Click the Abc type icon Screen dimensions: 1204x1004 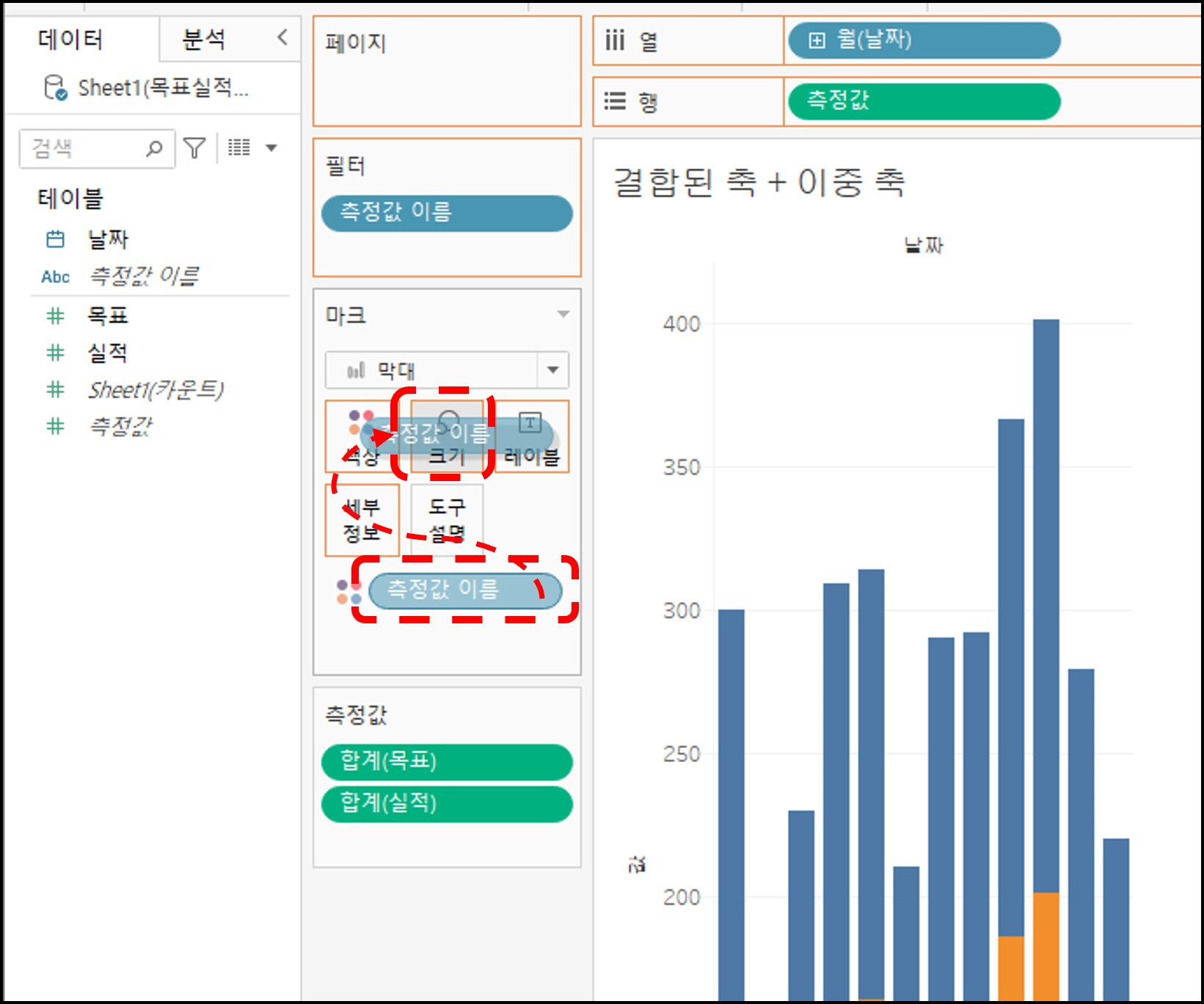(55, 276)
